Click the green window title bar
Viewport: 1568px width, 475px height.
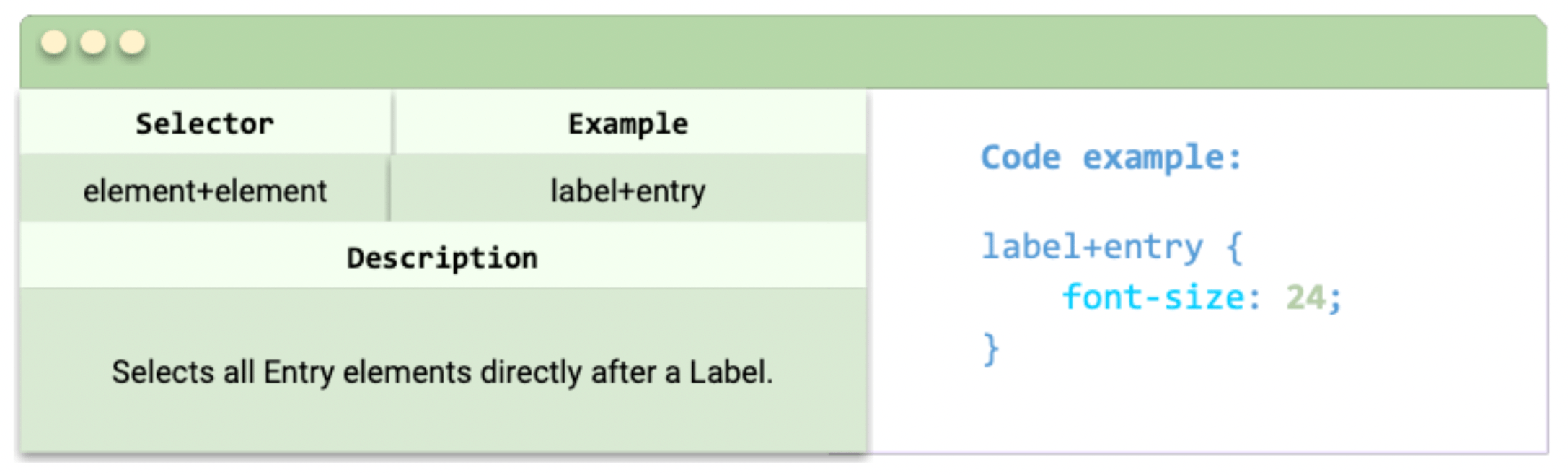pos(783,52)
